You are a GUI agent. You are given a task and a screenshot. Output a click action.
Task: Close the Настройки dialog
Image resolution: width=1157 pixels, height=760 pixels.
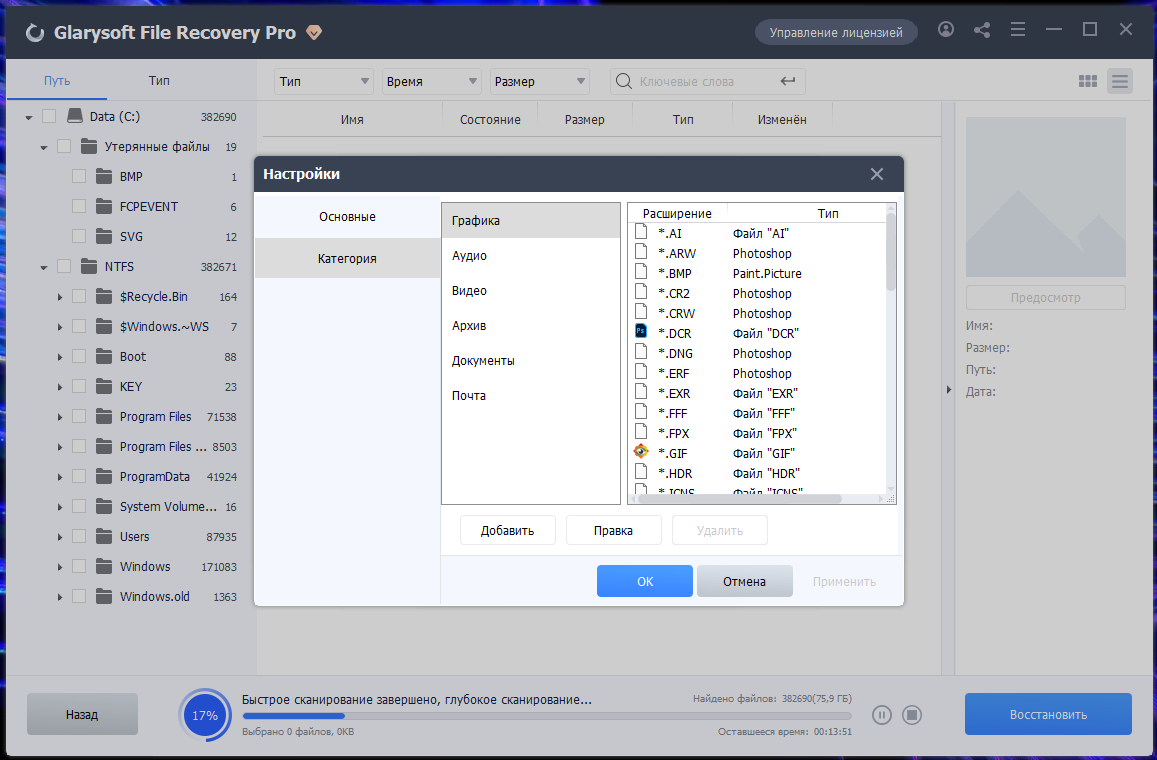point(877,174)
